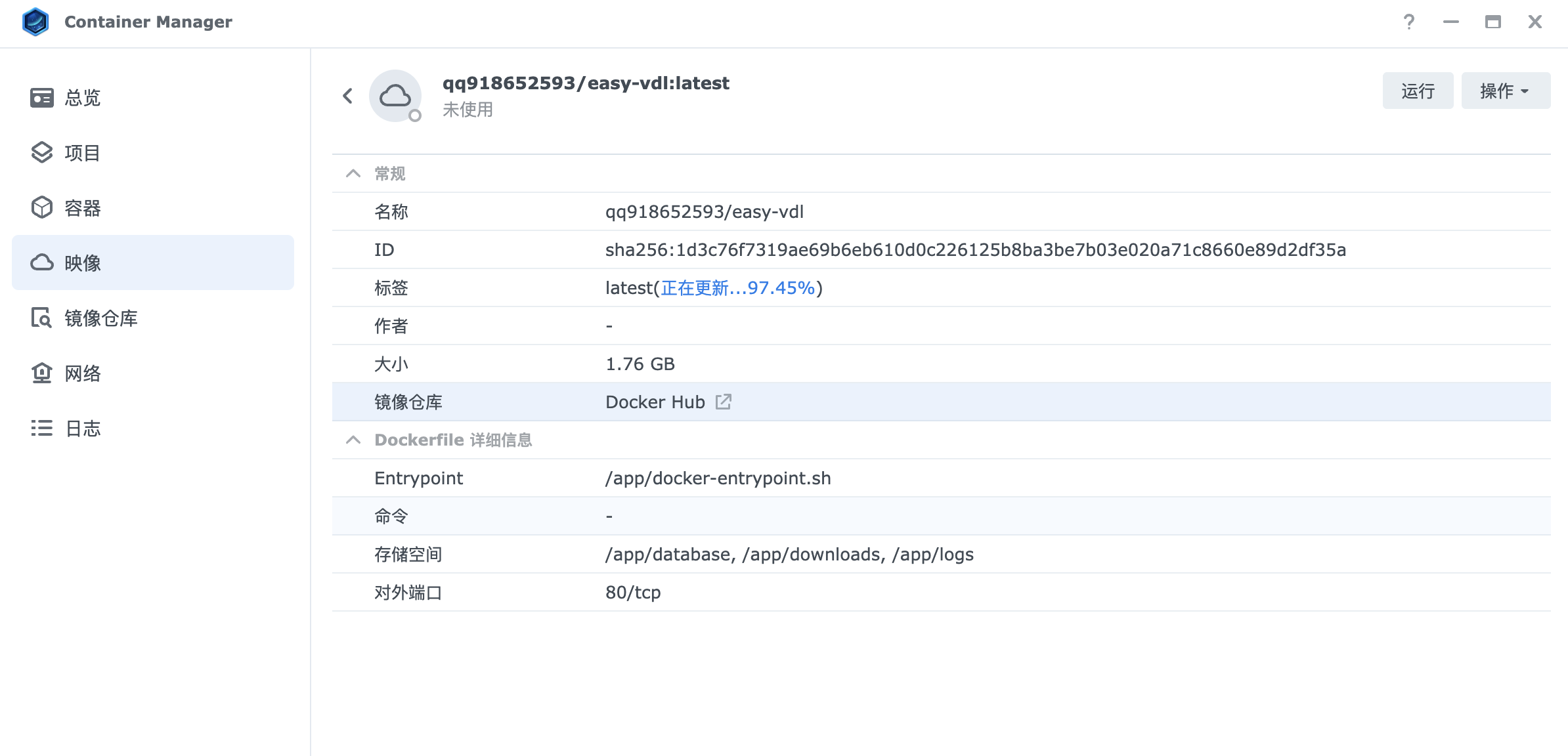The image size is (1568, 756).
Task: Collapse the 常规 section
Action: click(353, 173)
